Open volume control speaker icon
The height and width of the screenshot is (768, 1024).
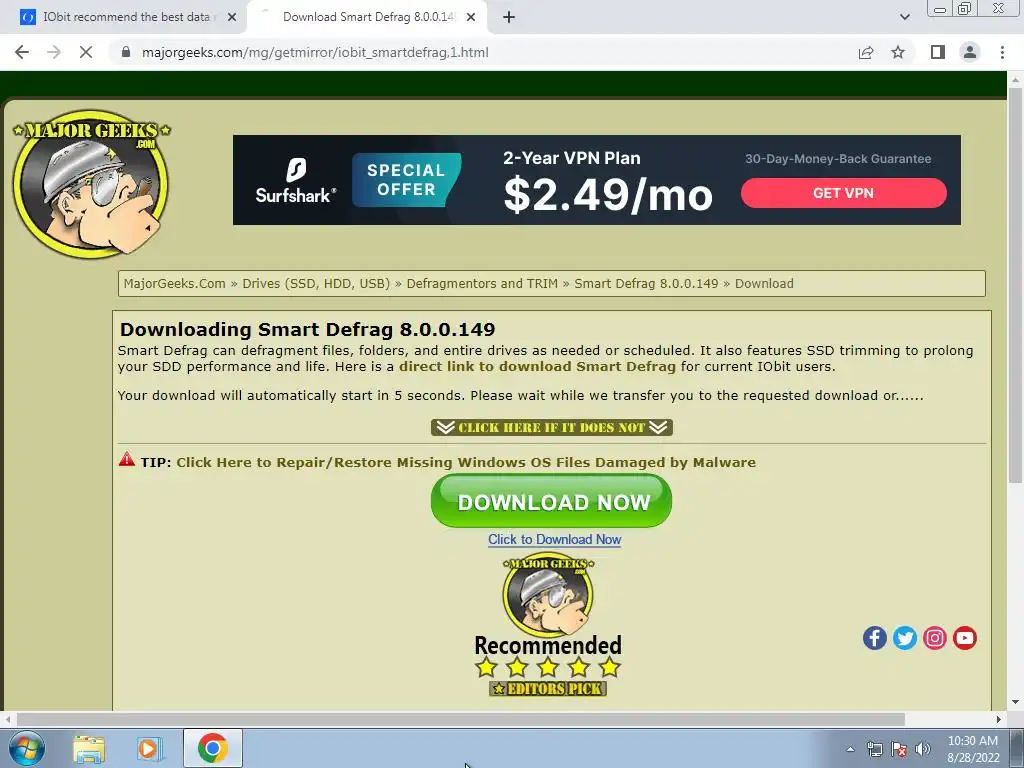tap(923, 749)
